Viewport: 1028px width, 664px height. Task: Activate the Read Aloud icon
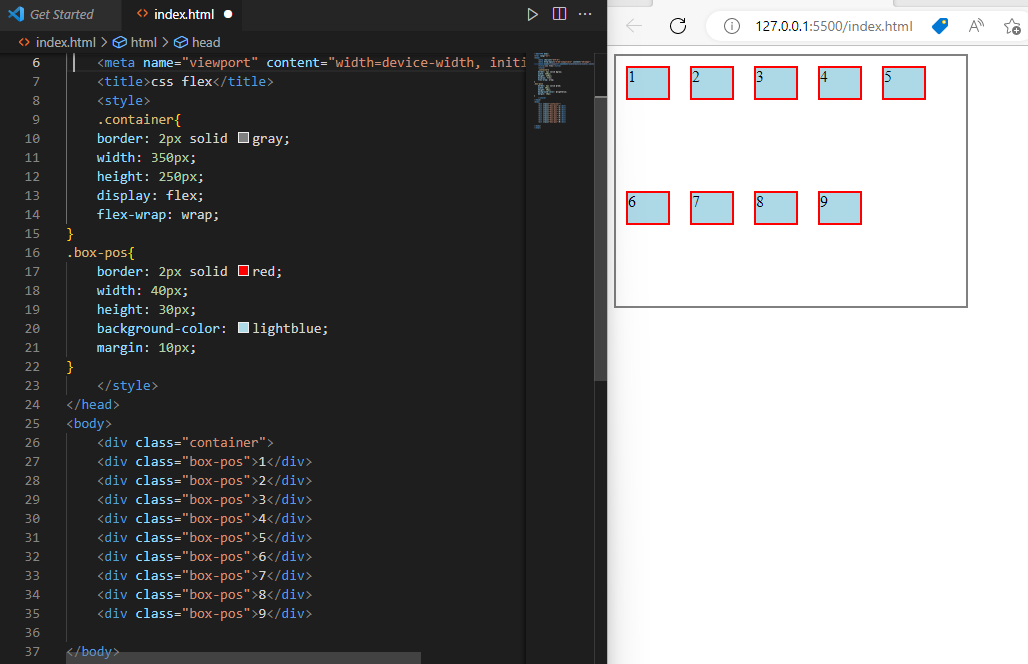point(976,26)
